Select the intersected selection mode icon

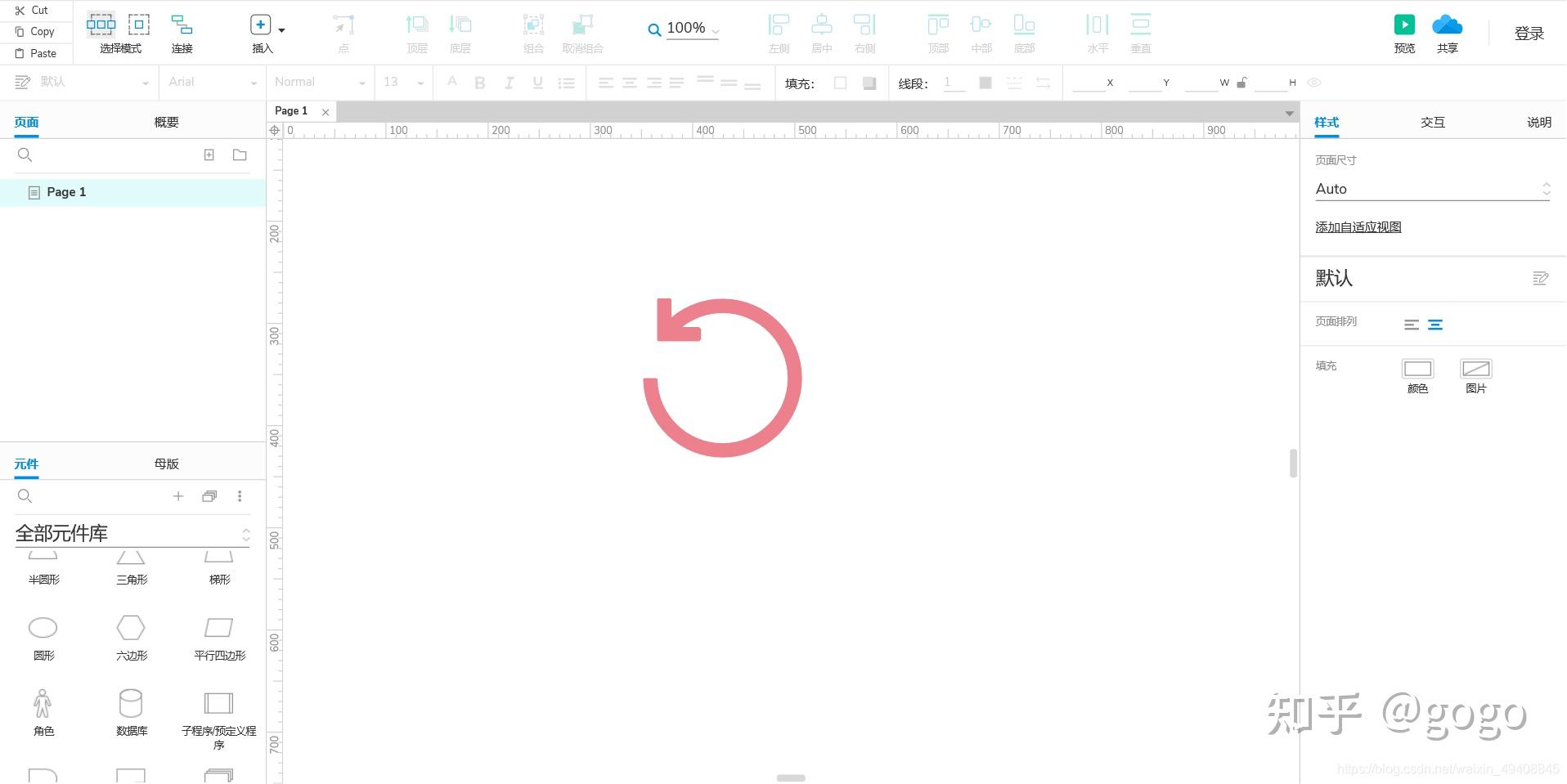pyautogui.click(x=101, y=25)
